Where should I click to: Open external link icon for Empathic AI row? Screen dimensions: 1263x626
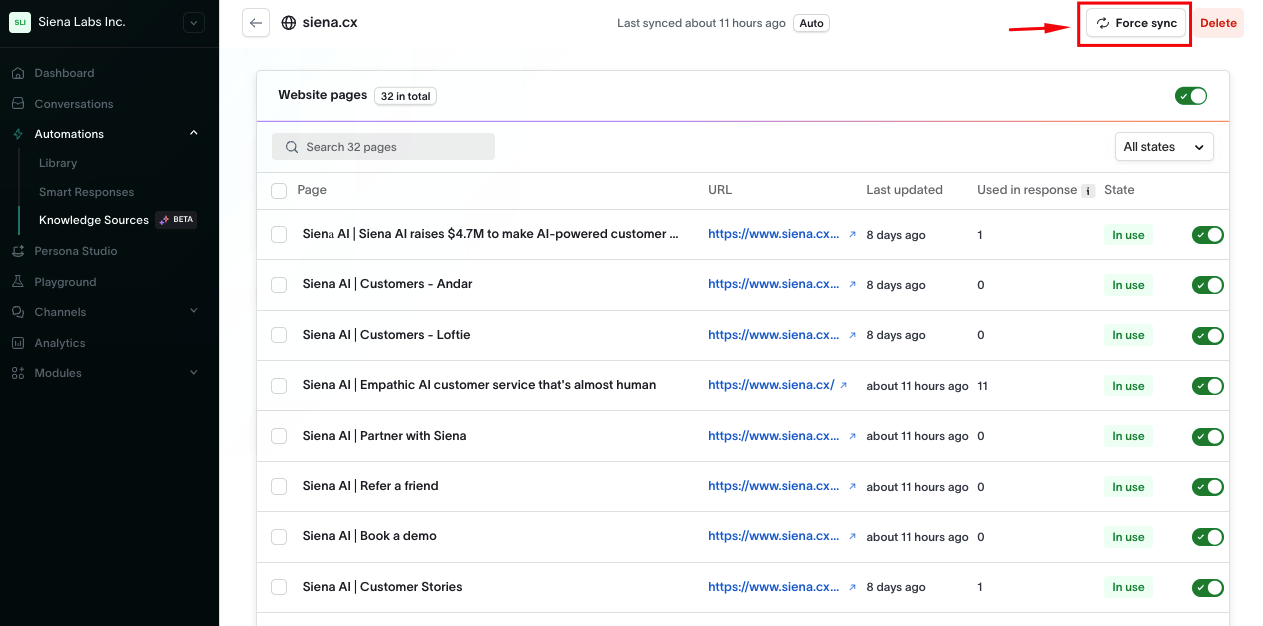tap(843, 385)
